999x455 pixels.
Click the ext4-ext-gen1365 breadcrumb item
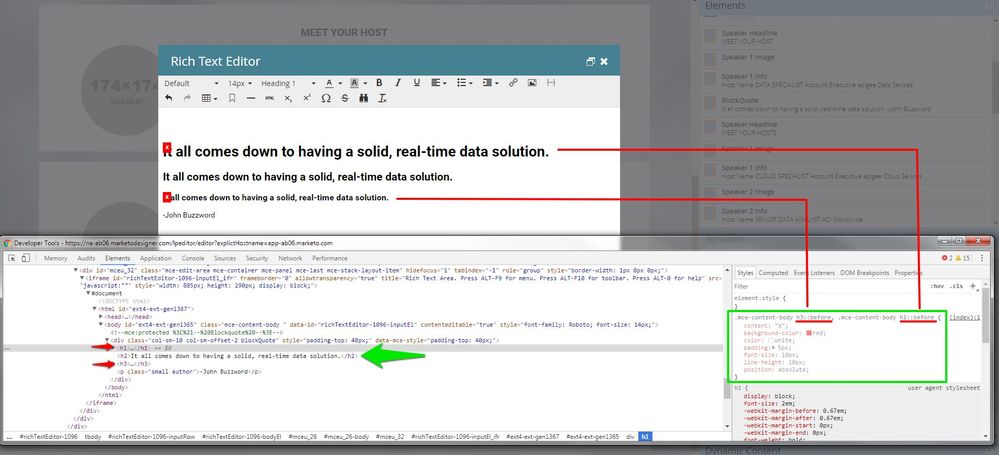592,437
